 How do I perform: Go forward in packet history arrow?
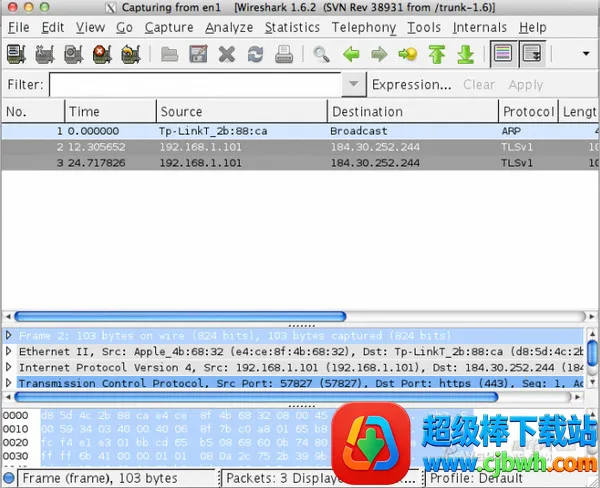379,54
